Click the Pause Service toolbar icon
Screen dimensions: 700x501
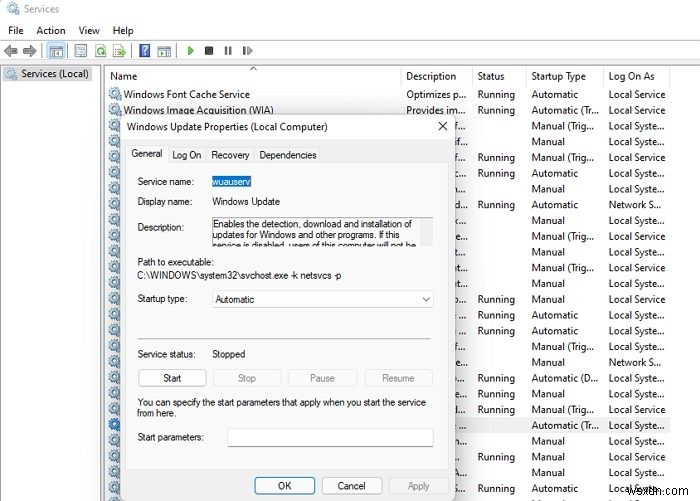pos(228,50)
